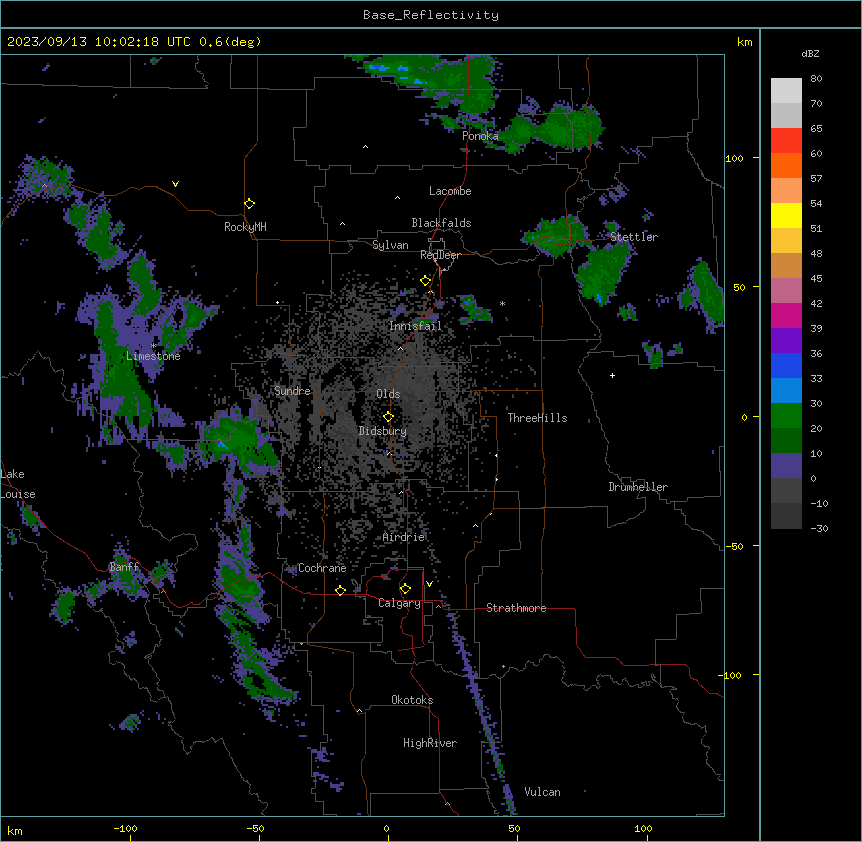Click the Olds label
The image size is (862, 842).
[x=388, y=394]
